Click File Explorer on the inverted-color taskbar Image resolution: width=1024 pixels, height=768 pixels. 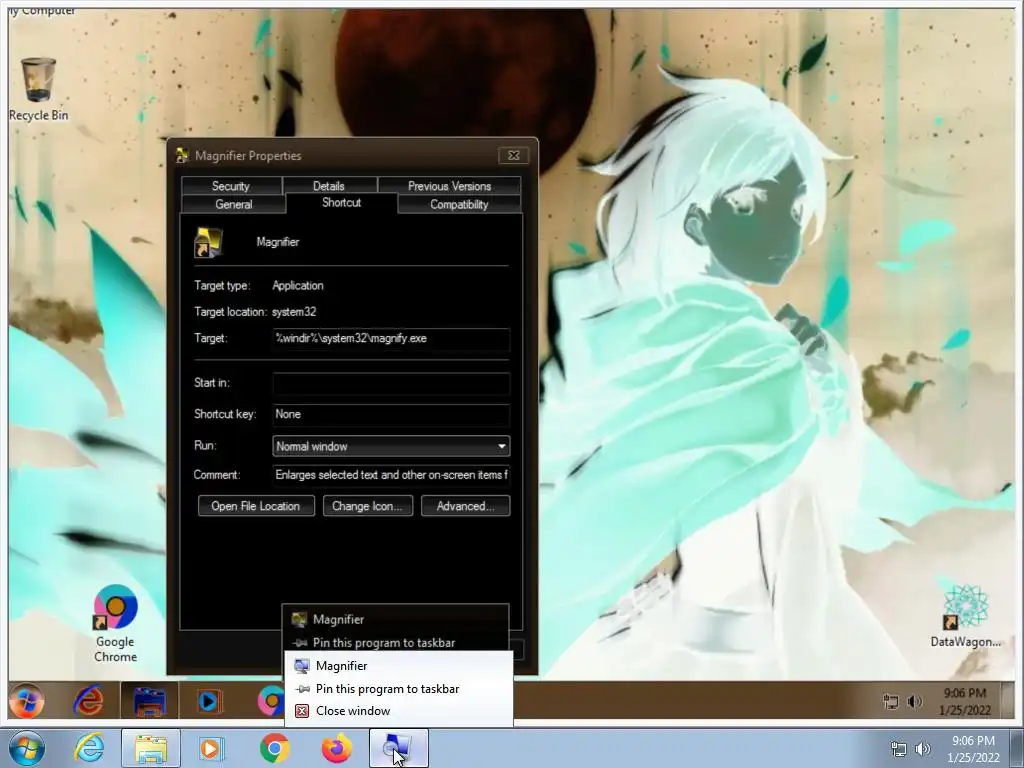[x=150, y=700]
